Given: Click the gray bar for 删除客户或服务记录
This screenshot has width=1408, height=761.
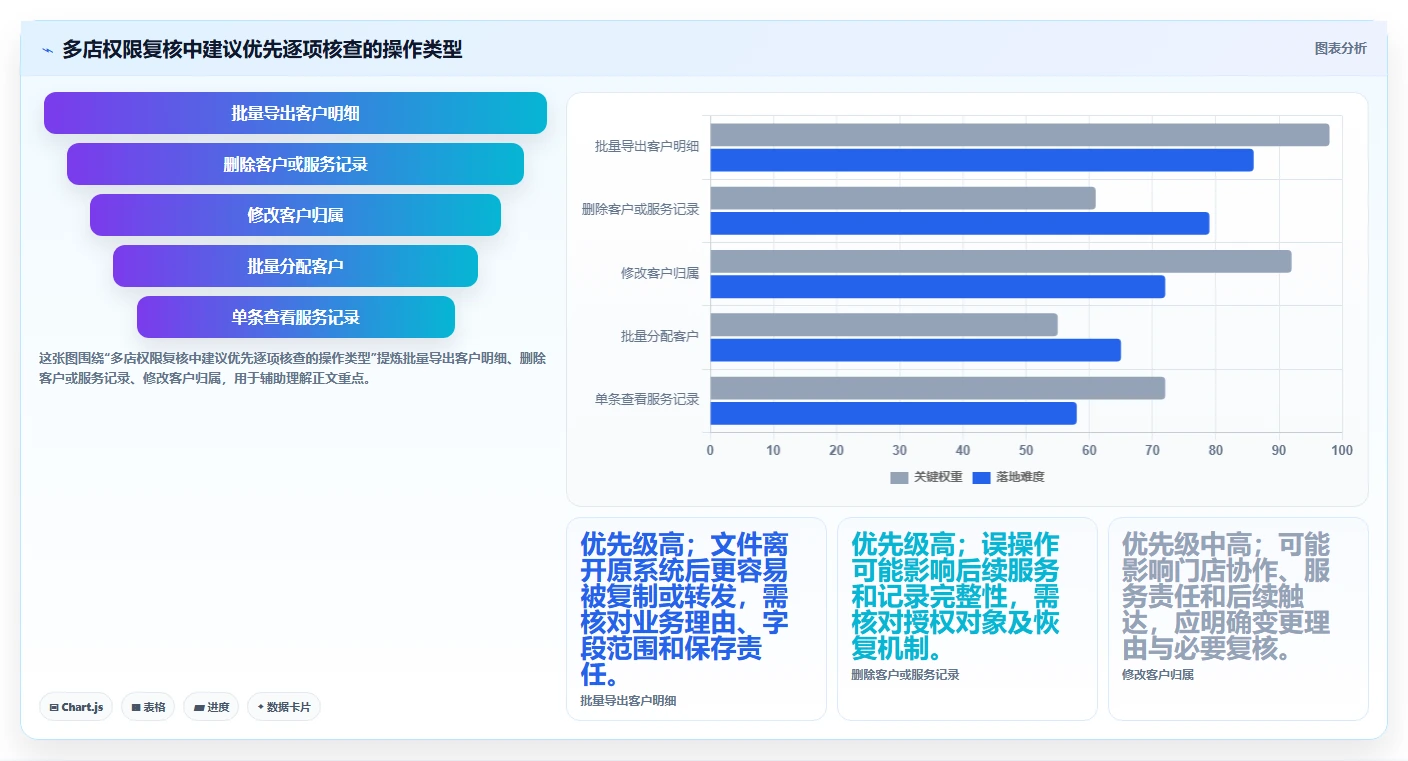Looking at the screenshot, I should coord(903,198).
